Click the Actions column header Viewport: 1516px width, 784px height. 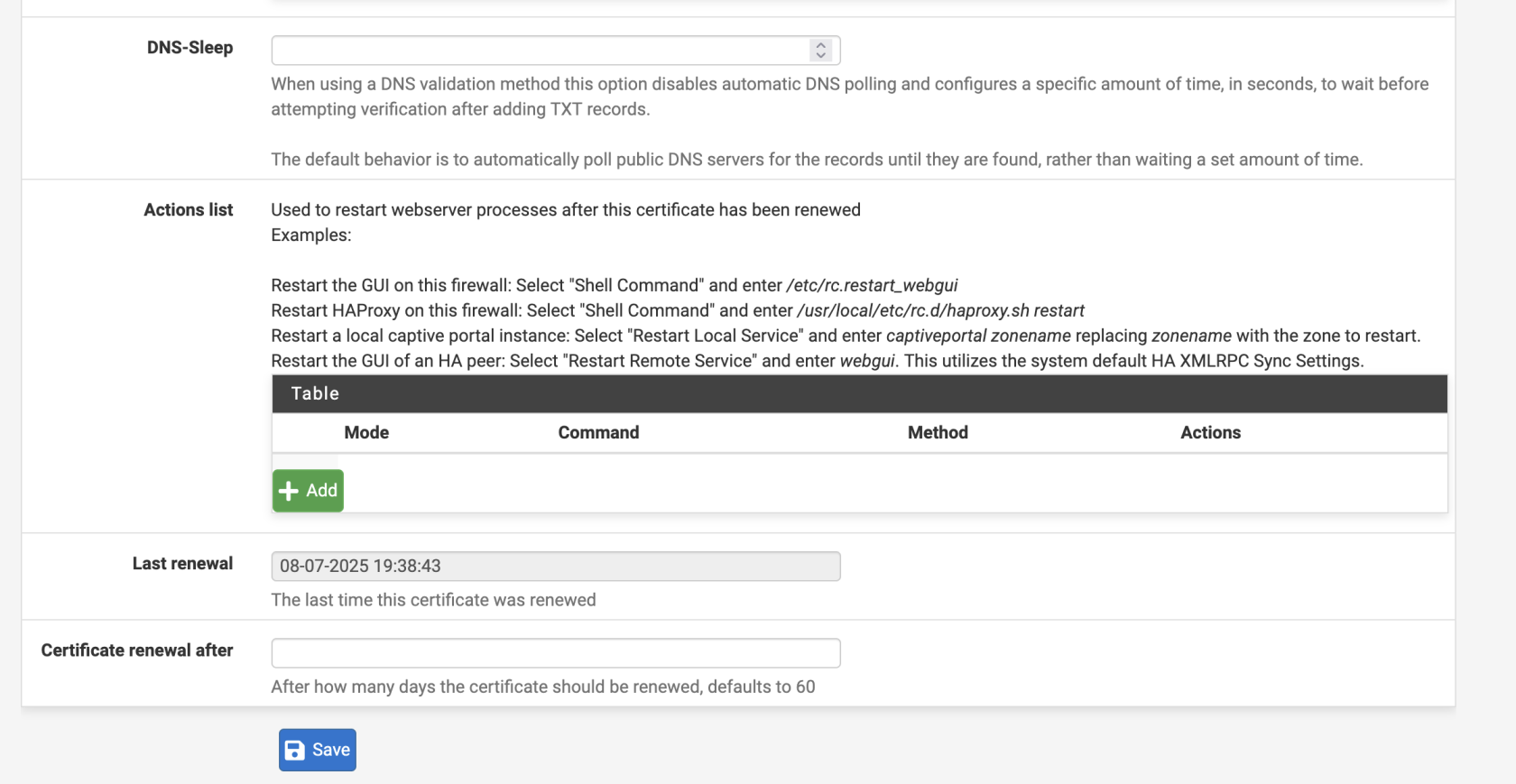(1210, 433)
